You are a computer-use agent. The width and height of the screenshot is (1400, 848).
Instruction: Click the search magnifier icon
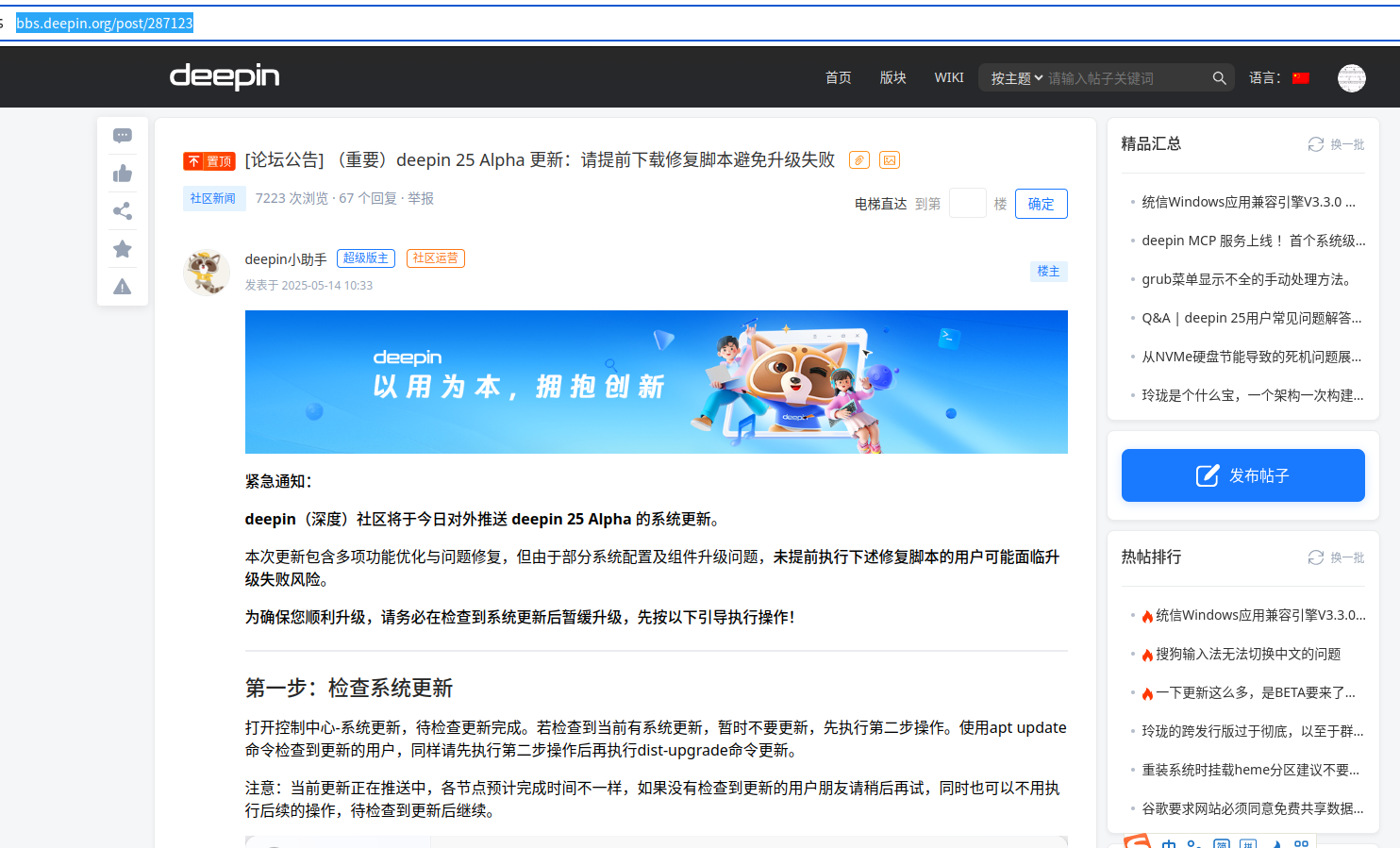point(1219,78)
